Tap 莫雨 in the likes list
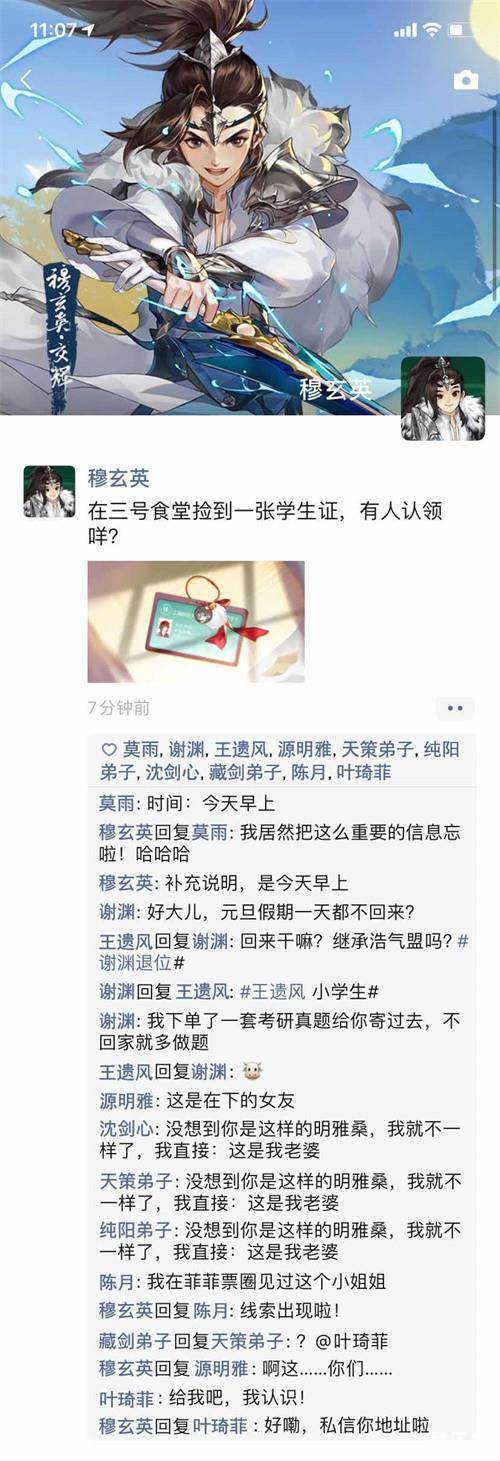 [140, 749]
